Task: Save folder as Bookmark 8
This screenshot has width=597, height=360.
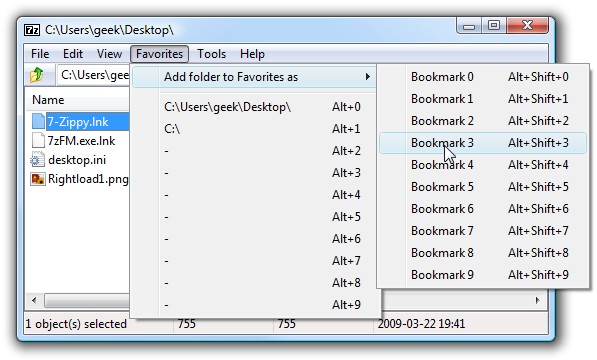Action: 483,253
